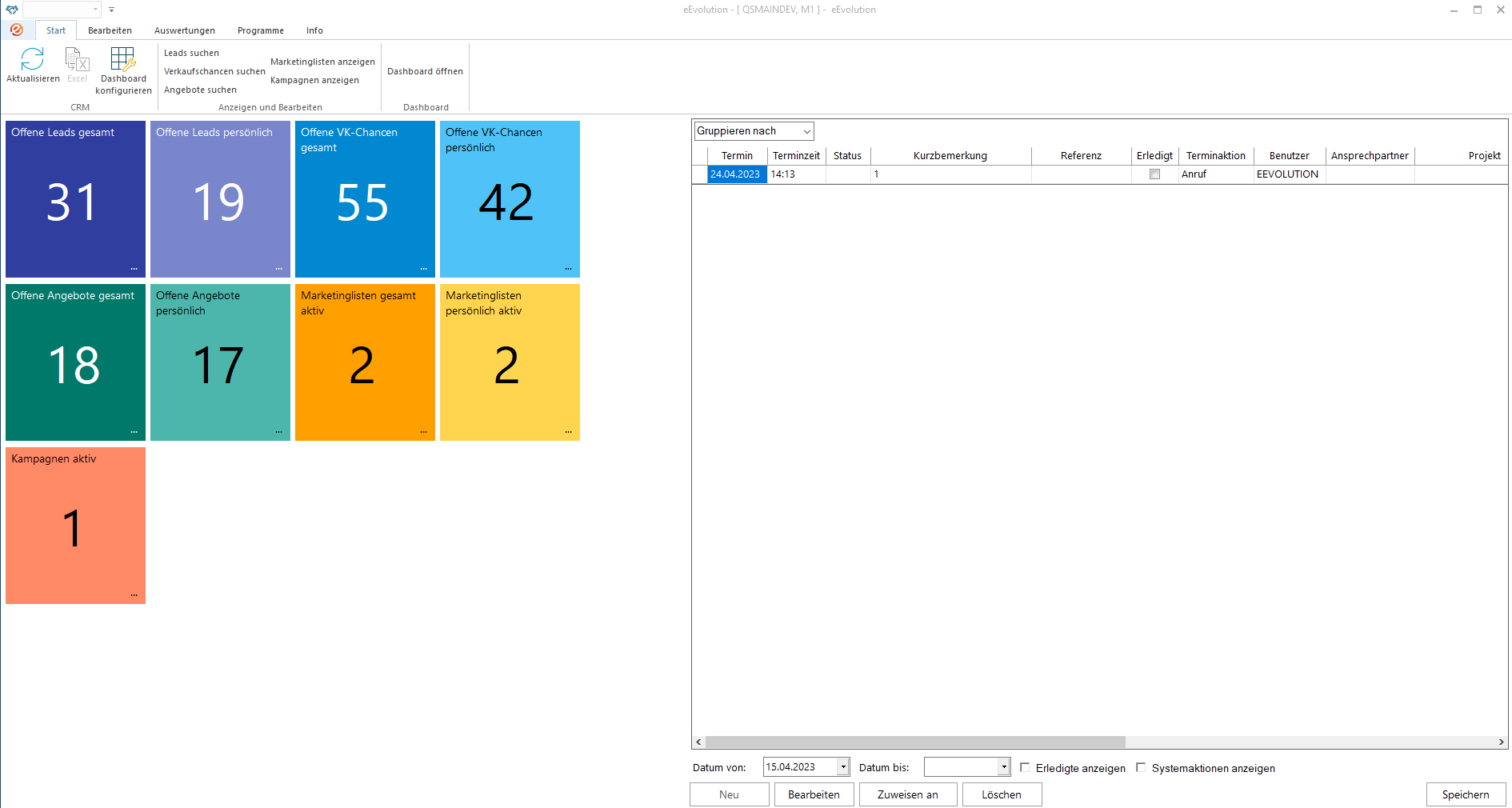1512x808 pixels.
Task: Click Dashboard öffnen
Action: coord(425,71)
